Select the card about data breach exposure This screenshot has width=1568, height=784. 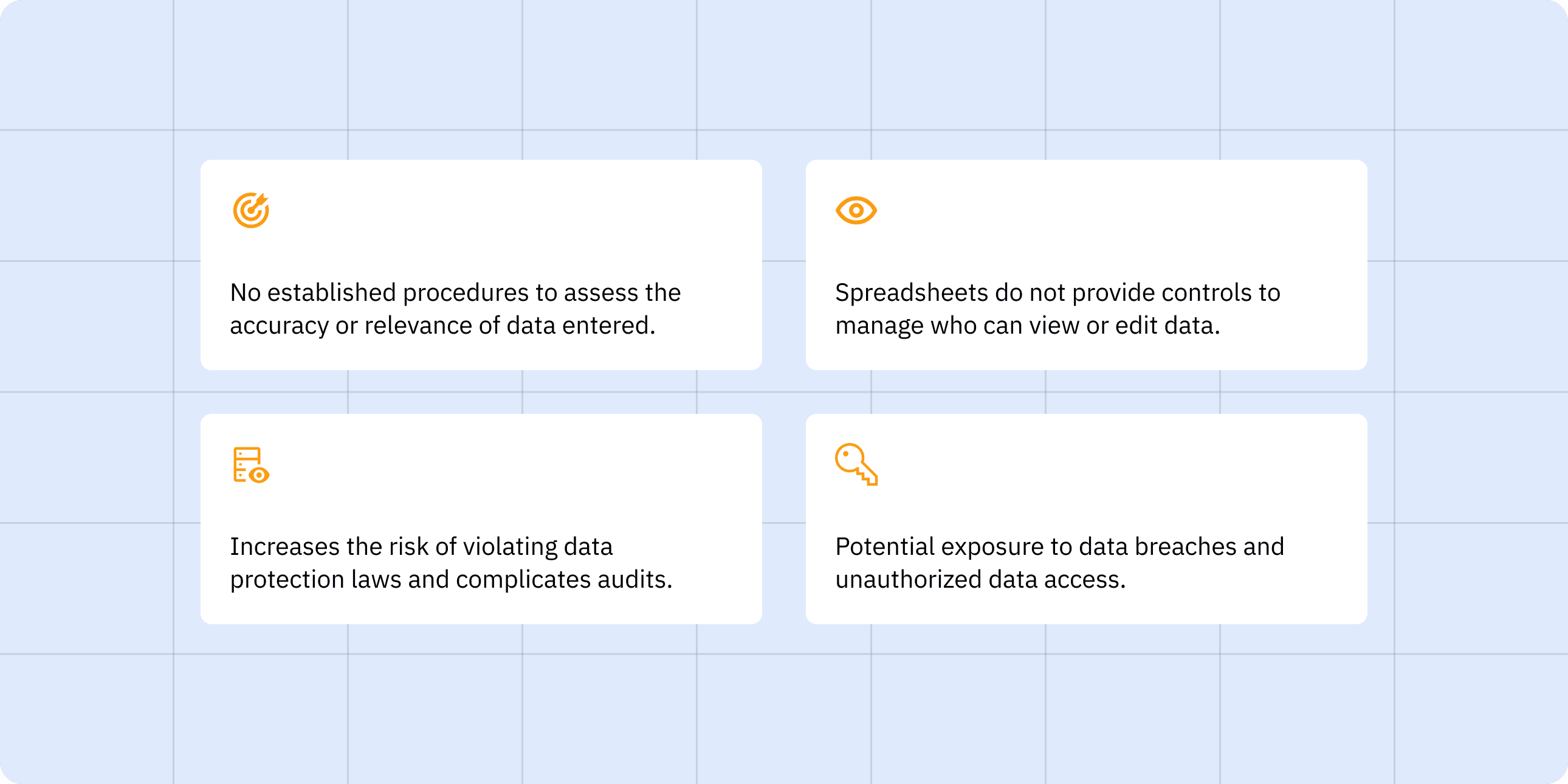point(1087,518)
